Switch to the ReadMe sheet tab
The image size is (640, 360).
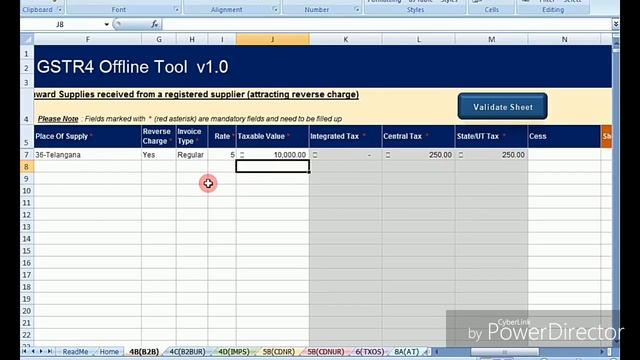coord(76,351)
